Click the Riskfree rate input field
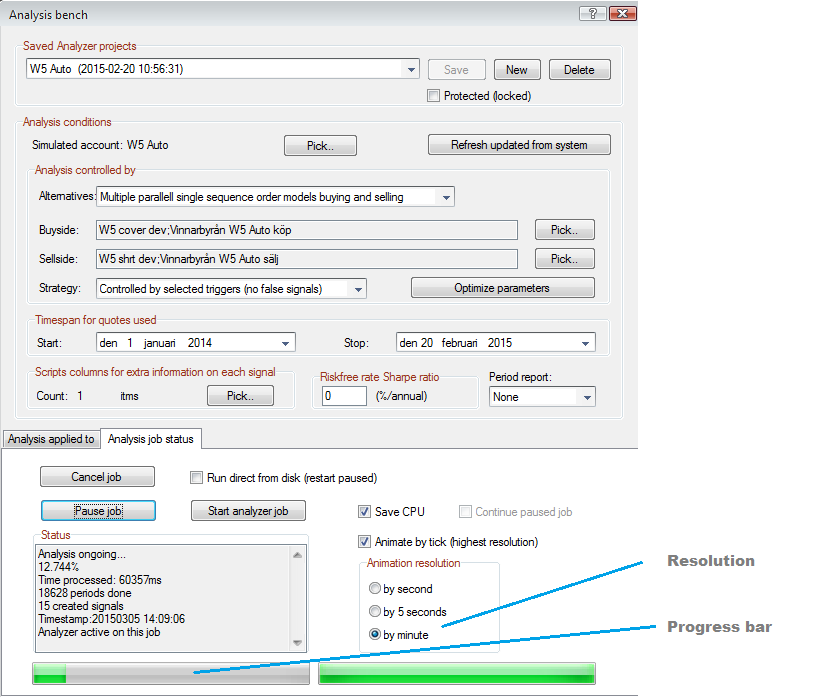The image size is (836, 697). click(344, 396)
